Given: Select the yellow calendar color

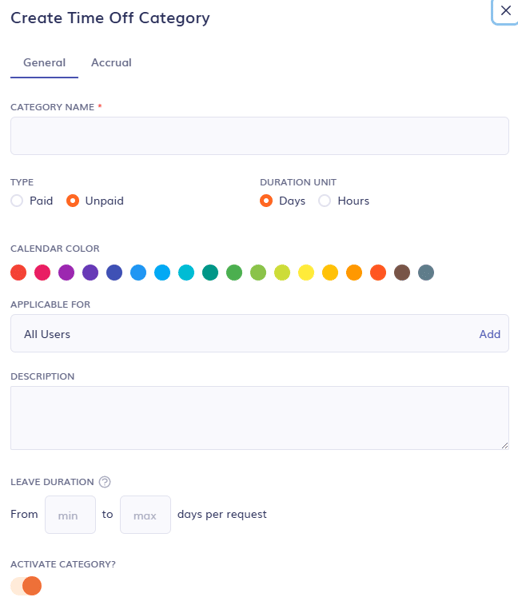Looking at the screenshot, I should [x=306, y=272].
